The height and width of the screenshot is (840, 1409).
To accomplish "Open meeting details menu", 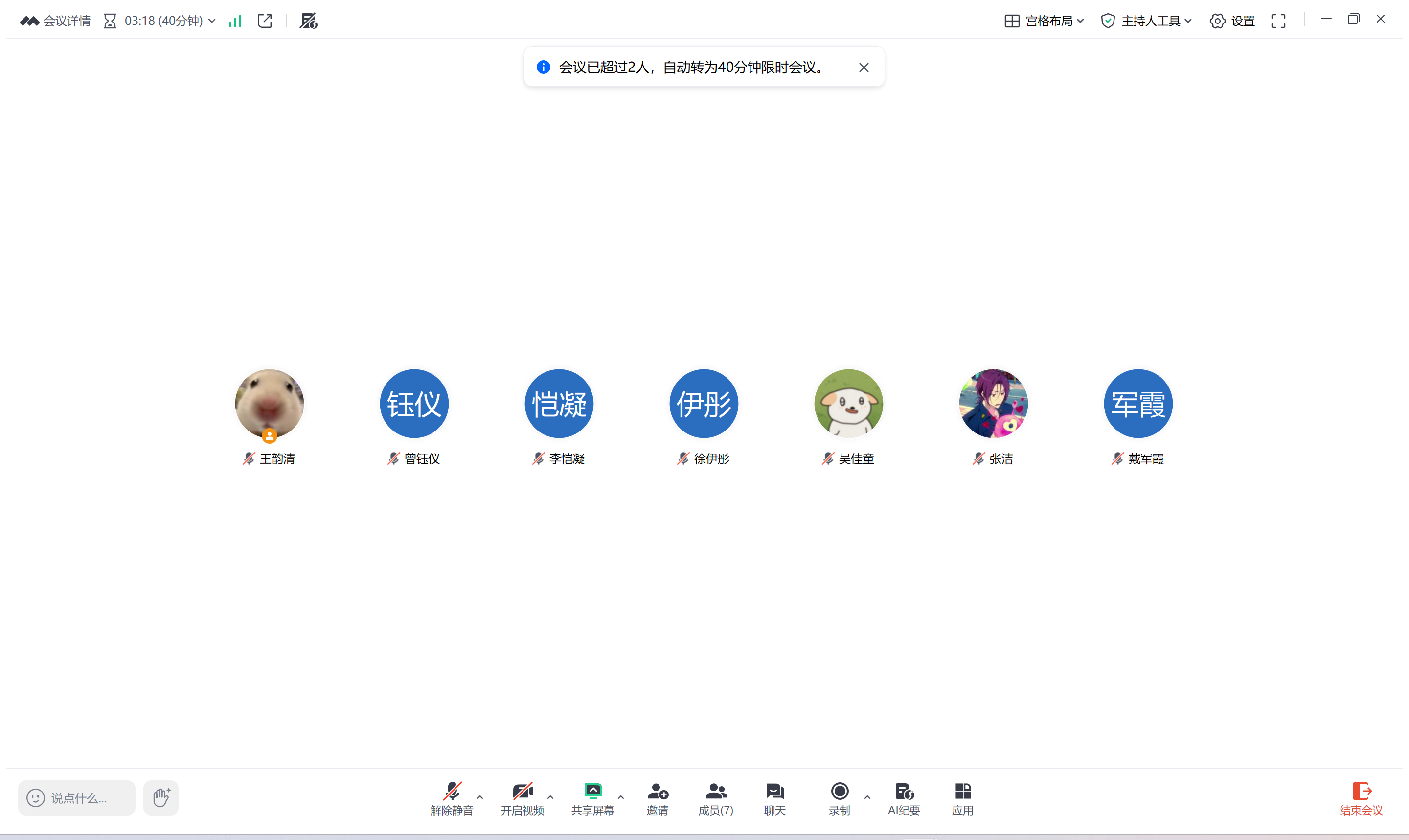I will click(55, 21).
